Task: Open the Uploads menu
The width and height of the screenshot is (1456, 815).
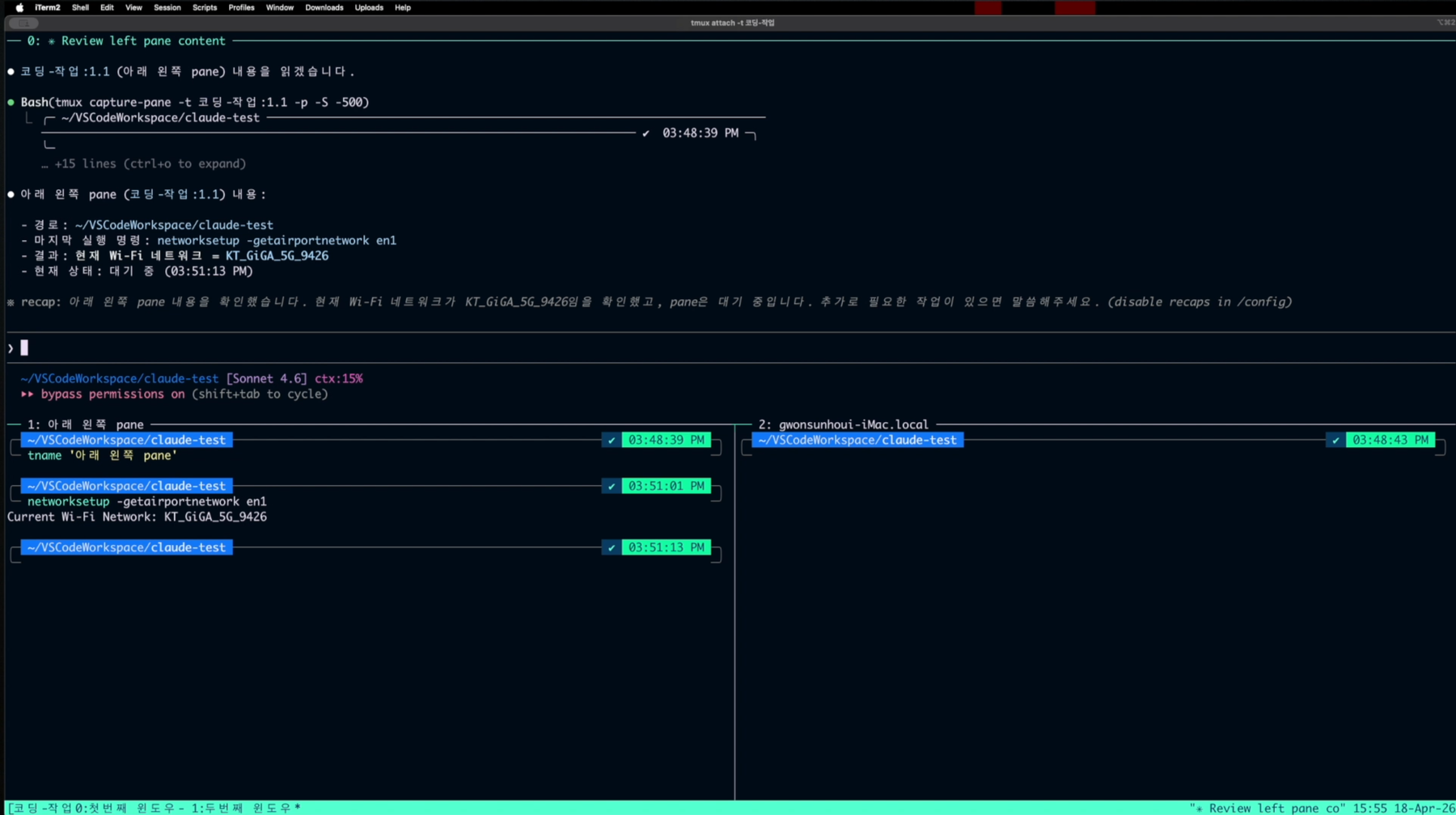Action: (x=369, y=7)
